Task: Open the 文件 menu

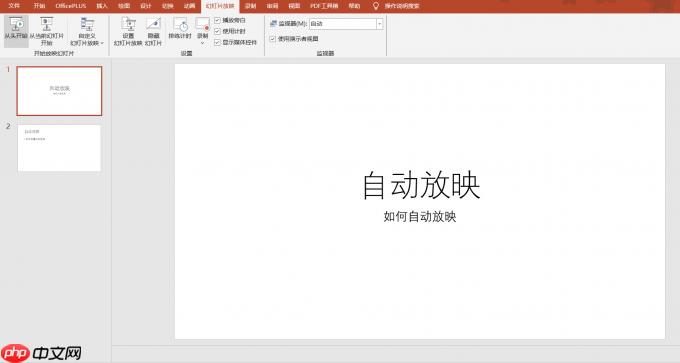Action: click(x=14, y=6)
